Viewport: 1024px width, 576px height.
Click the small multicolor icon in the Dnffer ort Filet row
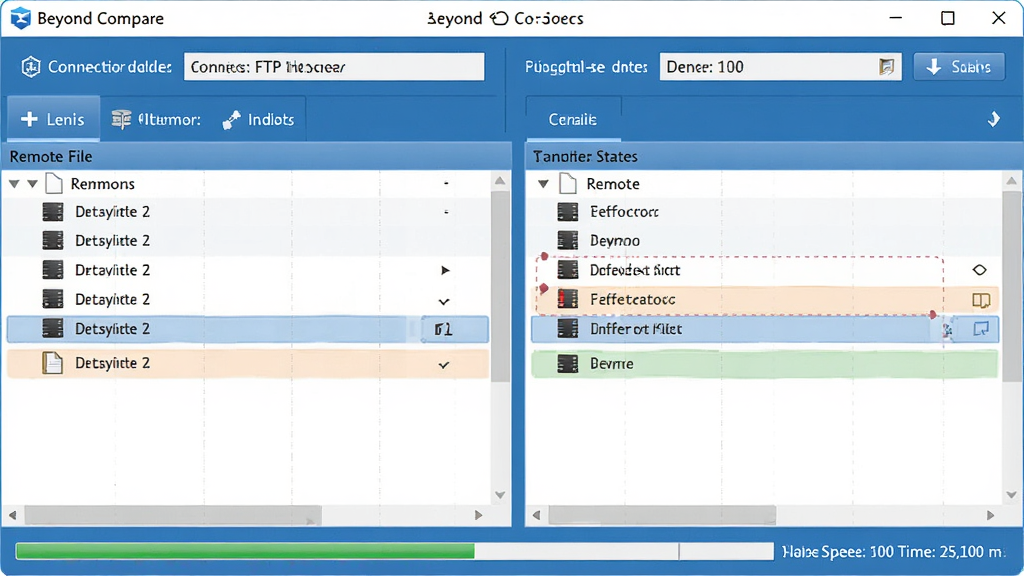pos(948,330)
